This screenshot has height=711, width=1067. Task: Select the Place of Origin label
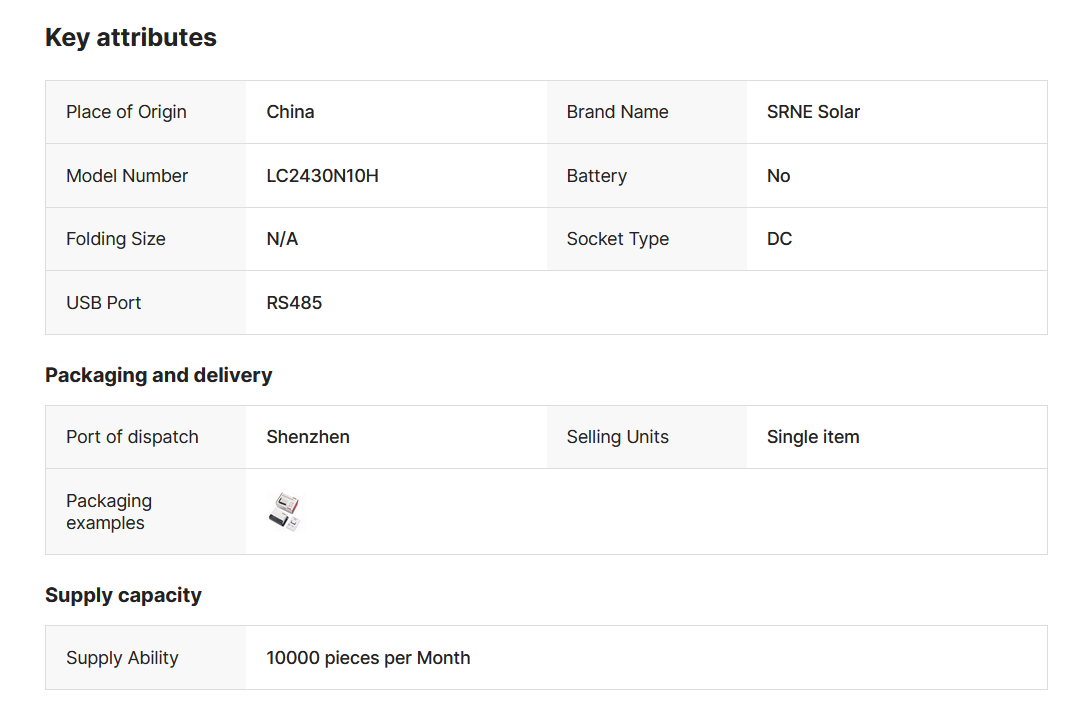pyautogui.click(x=126, y=112)
